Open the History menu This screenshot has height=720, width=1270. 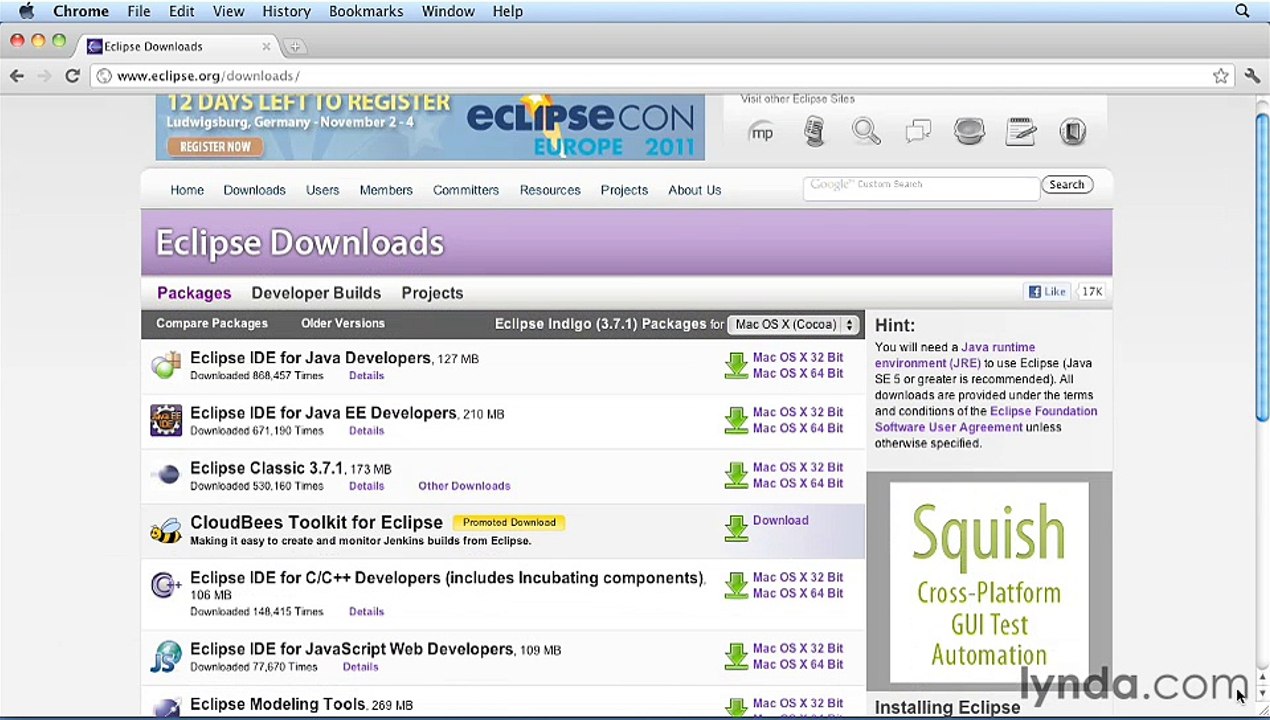(x=286, y=11)
